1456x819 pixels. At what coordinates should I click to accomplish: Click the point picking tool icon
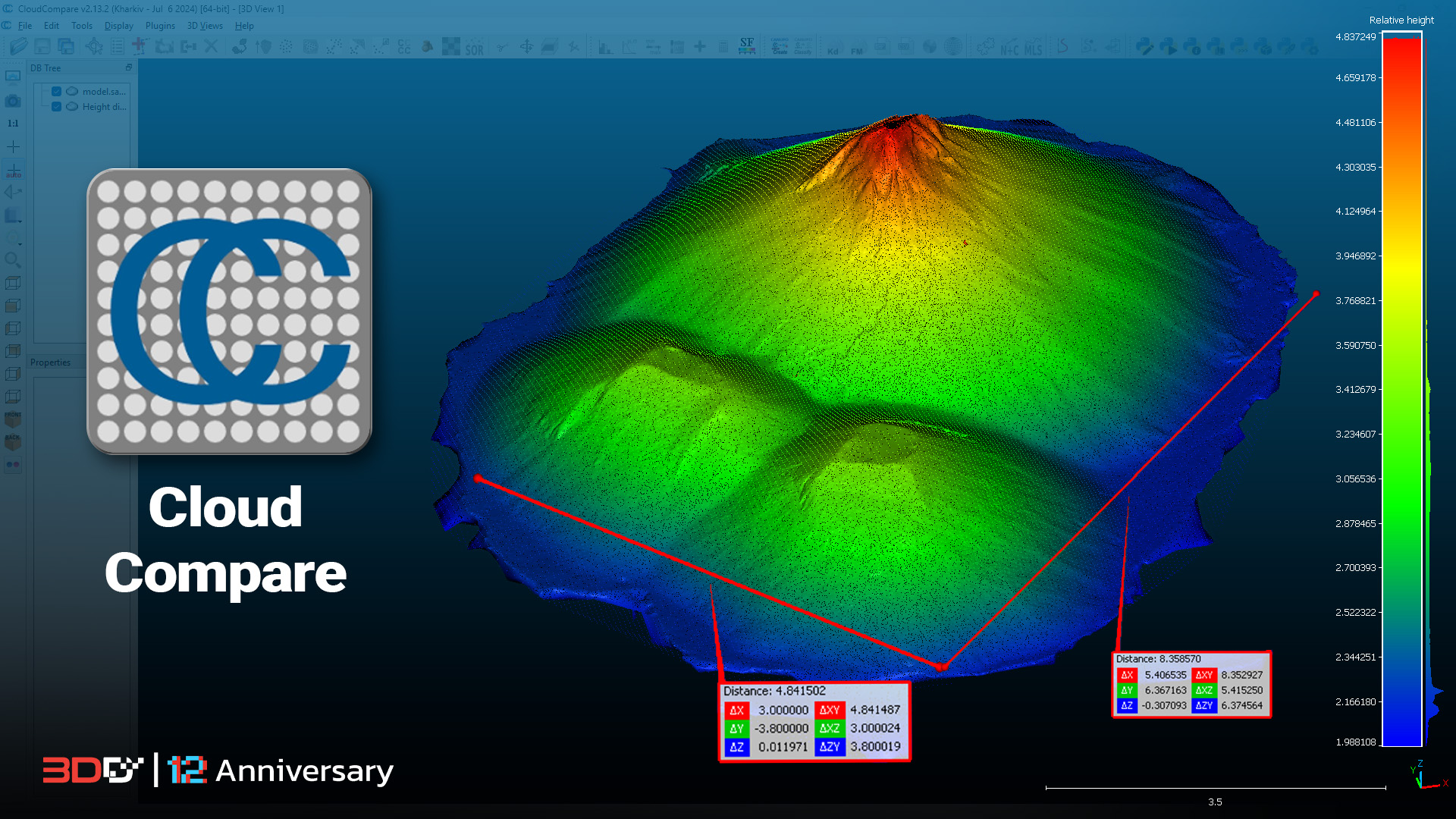coord(94,47)
